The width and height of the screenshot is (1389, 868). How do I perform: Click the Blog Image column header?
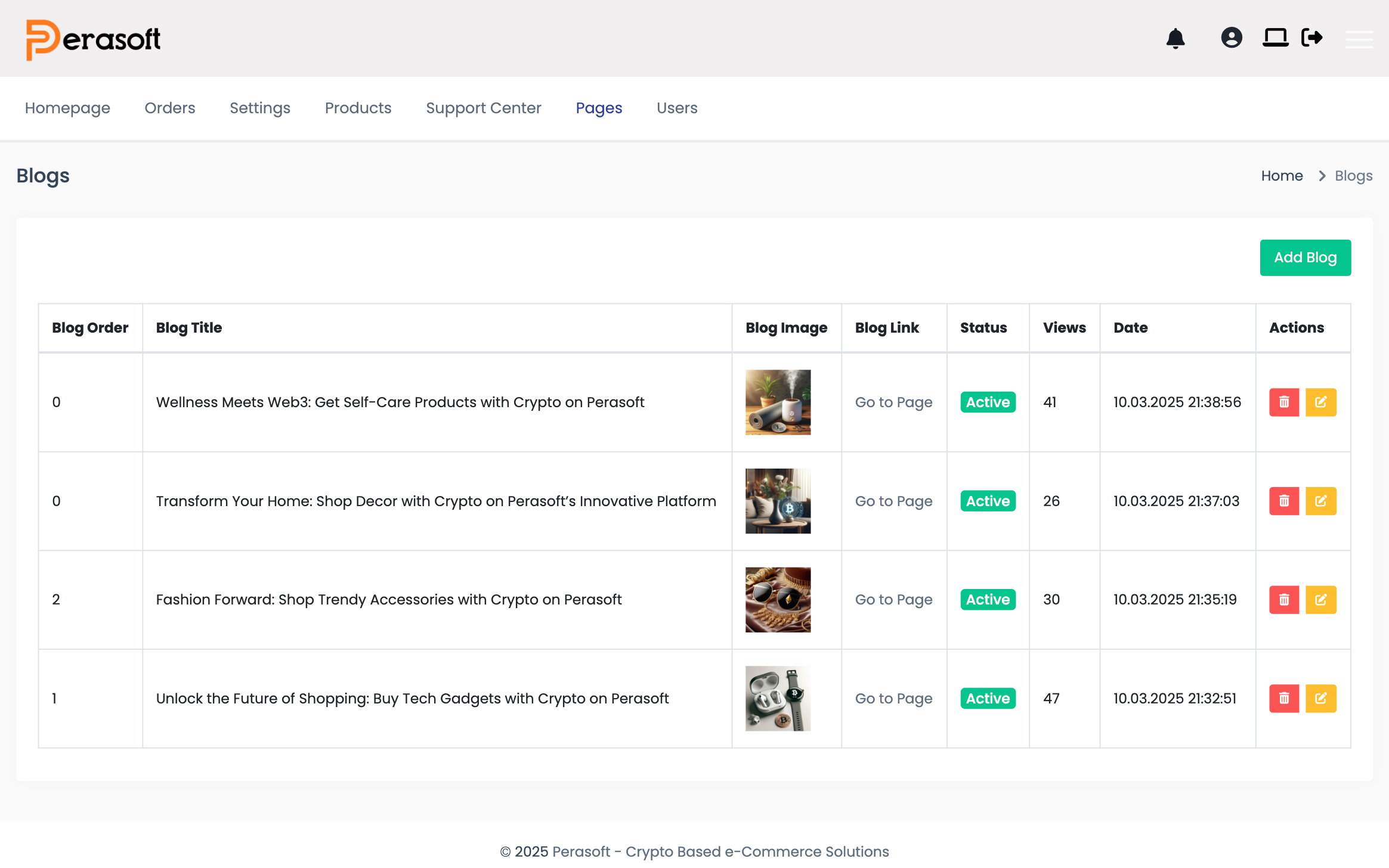(786, 328)
